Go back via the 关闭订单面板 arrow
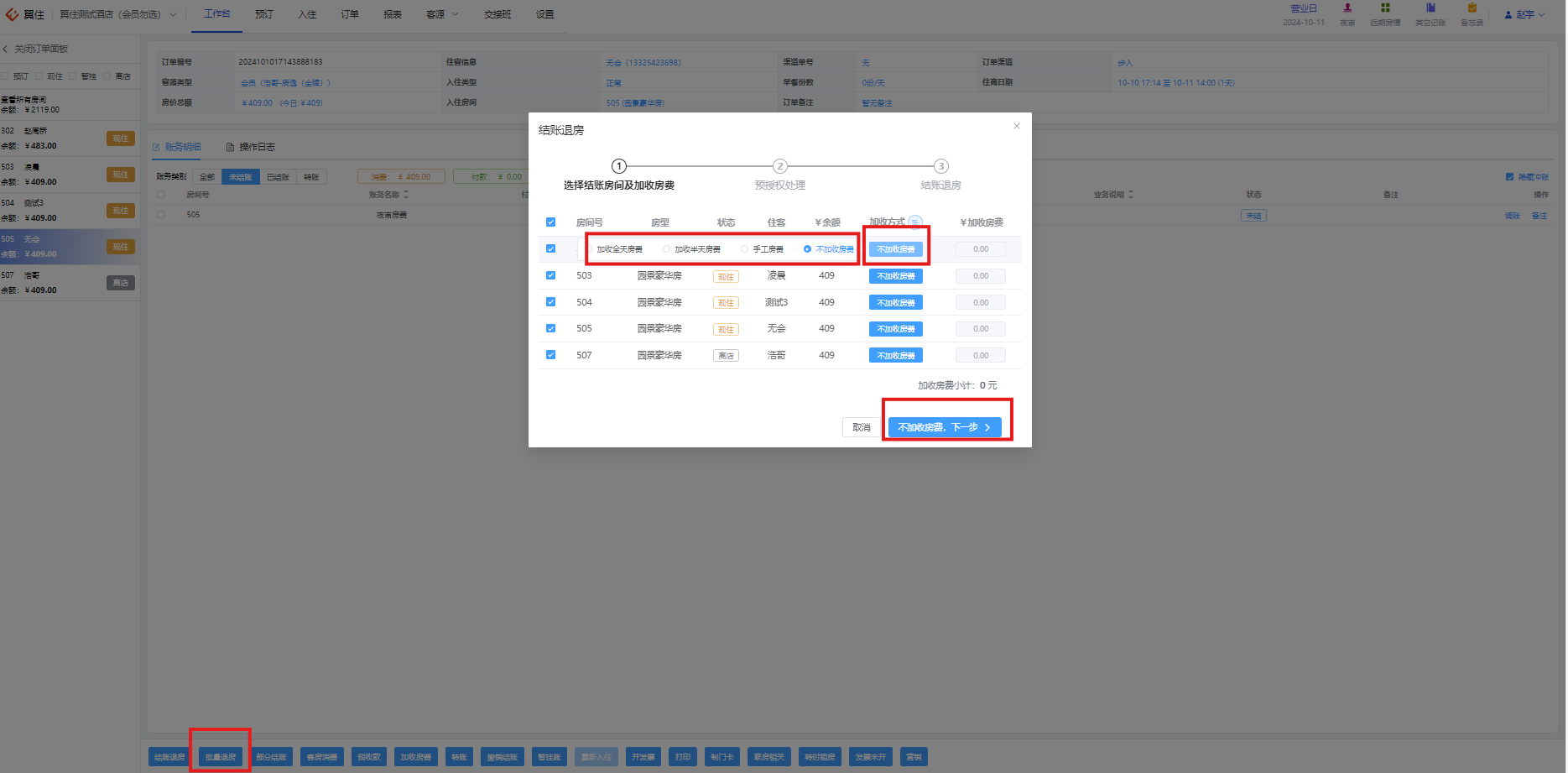 (x=5, y=49)
